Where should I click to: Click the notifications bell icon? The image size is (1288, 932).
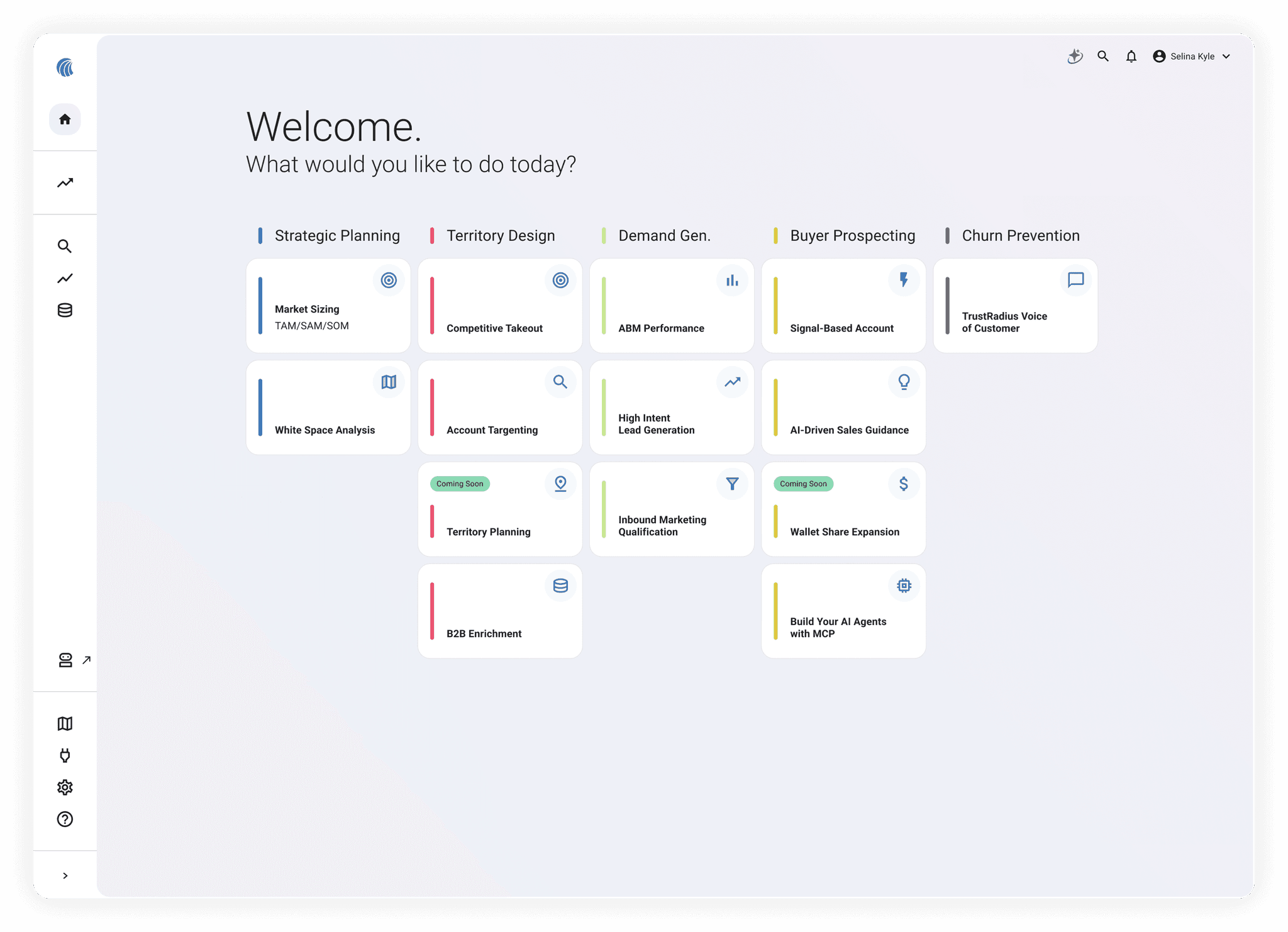point(1131,57)
